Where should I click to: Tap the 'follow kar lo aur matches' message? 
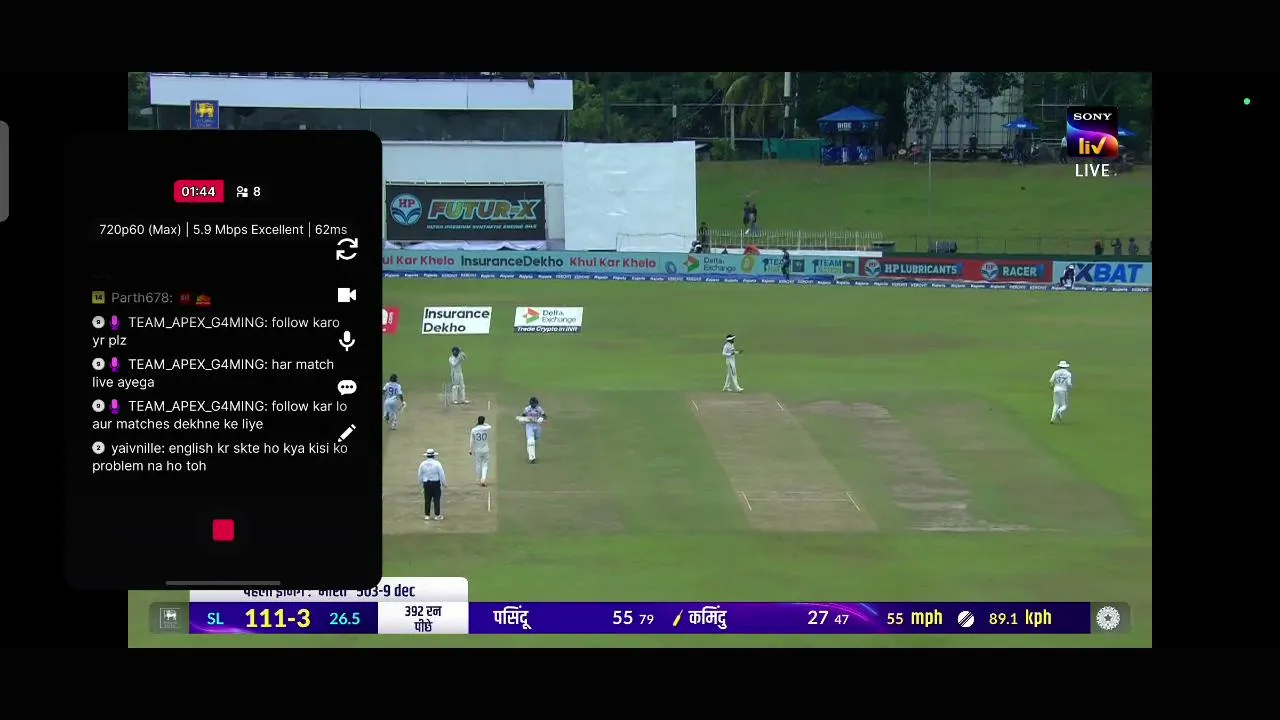(x=220, y=415)
